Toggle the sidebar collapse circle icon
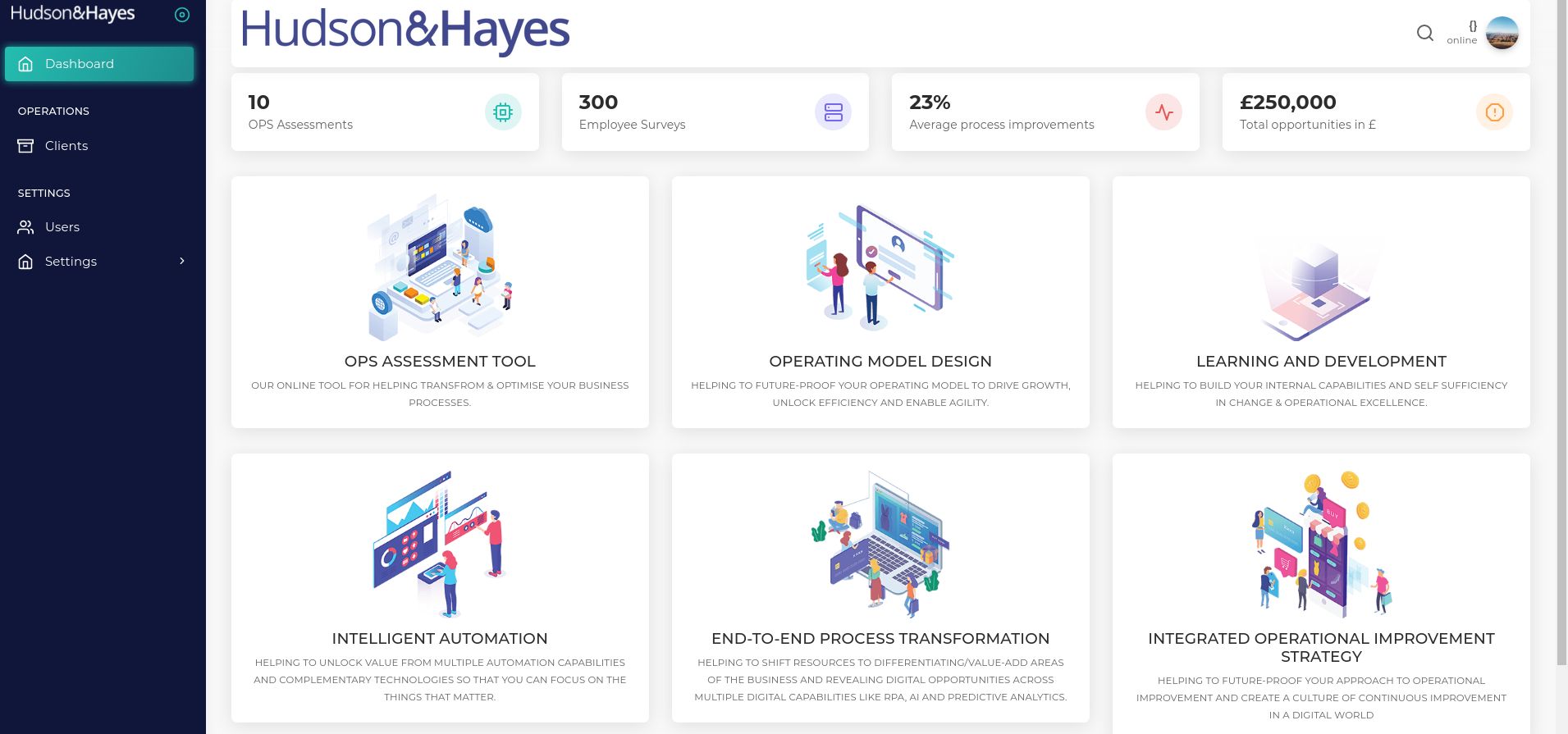This screenshot has width=1568, height=734. click(x=182, y=15)
